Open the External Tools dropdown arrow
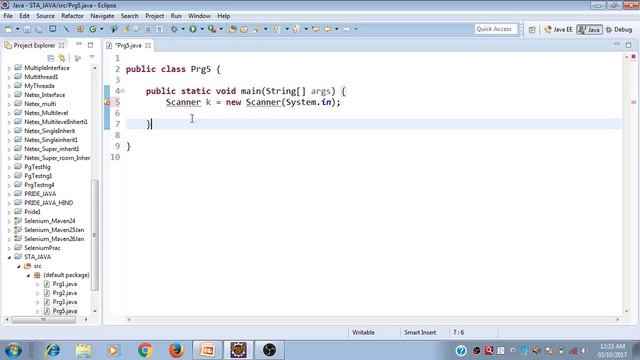Viewport: 640px width, 360px height. click(x=221, y=29)
